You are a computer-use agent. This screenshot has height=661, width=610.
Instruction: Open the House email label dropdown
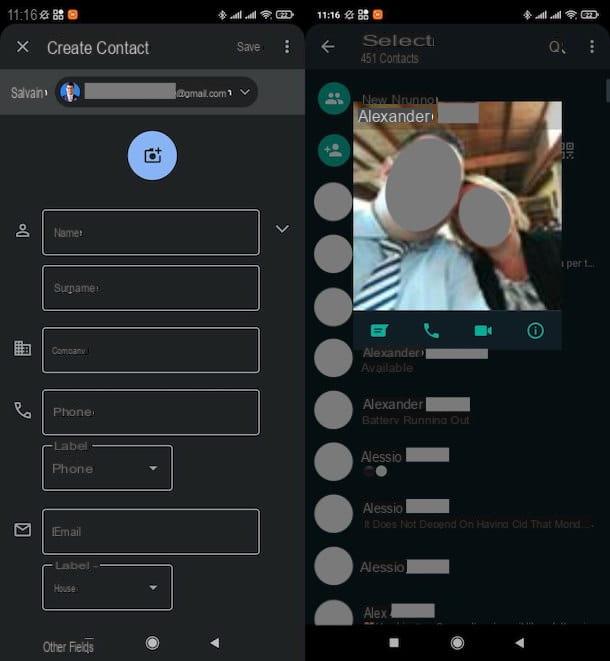107,588
